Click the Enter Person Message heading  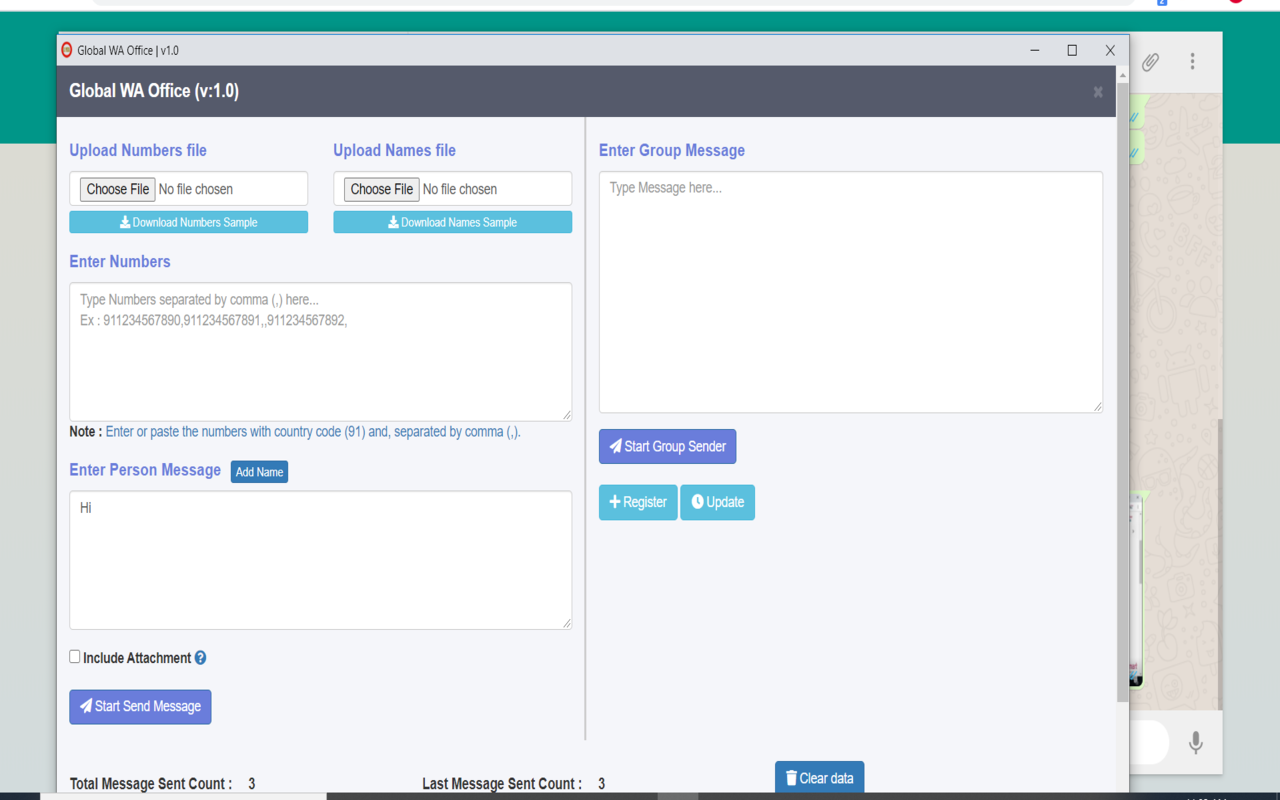click(x=145, y=470)
